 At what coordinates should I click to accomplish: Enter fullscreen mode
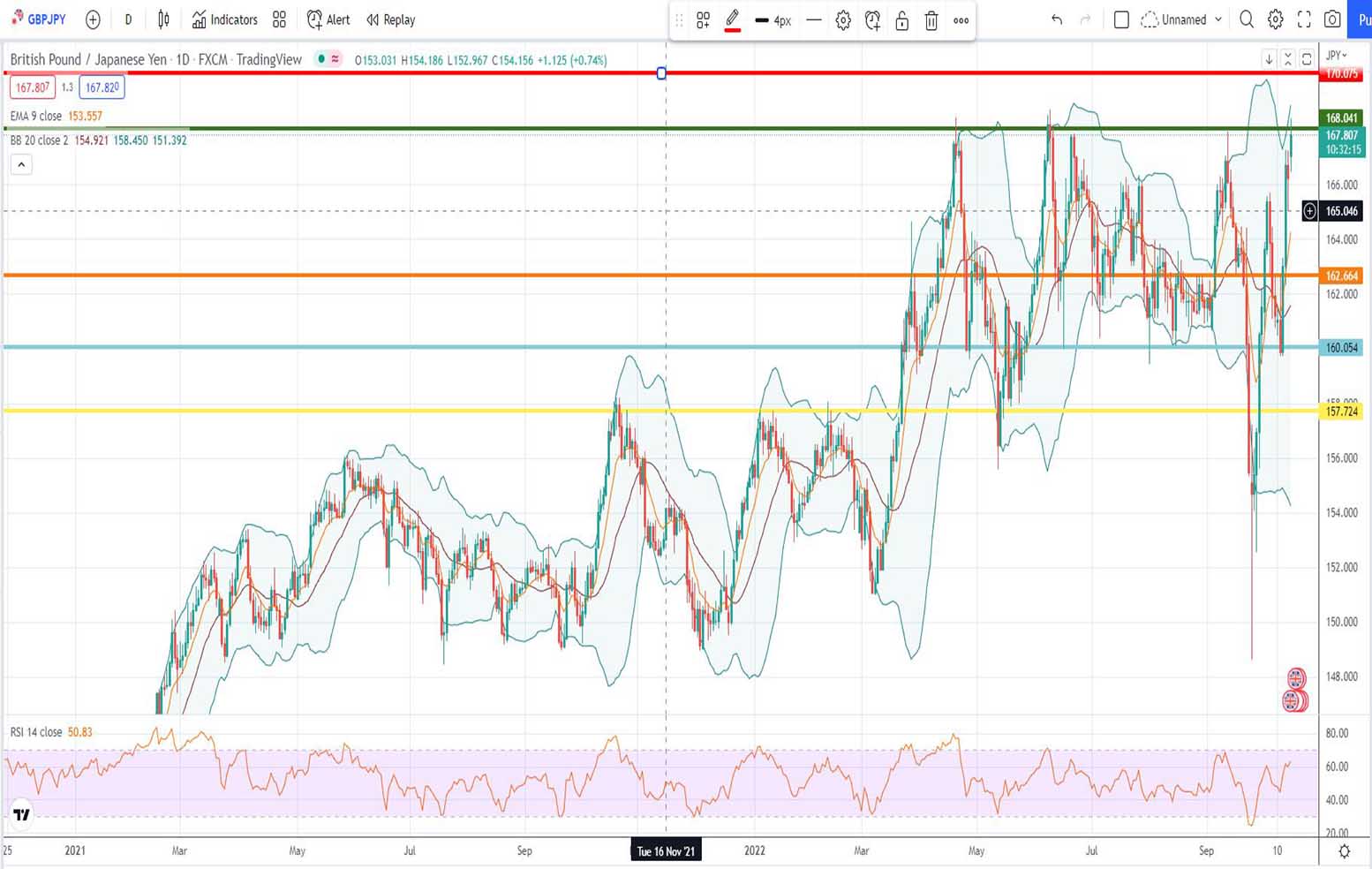(1304, 19)
